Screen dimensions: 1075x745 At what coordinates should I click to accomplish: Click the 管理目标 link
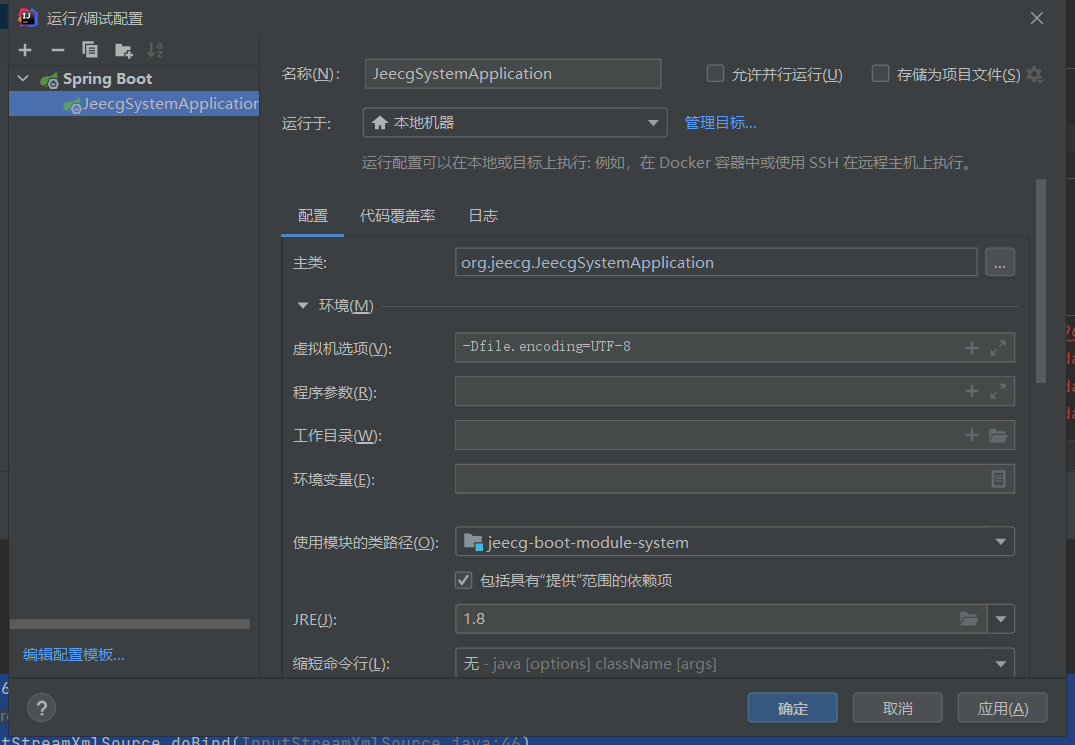(720, 122)
